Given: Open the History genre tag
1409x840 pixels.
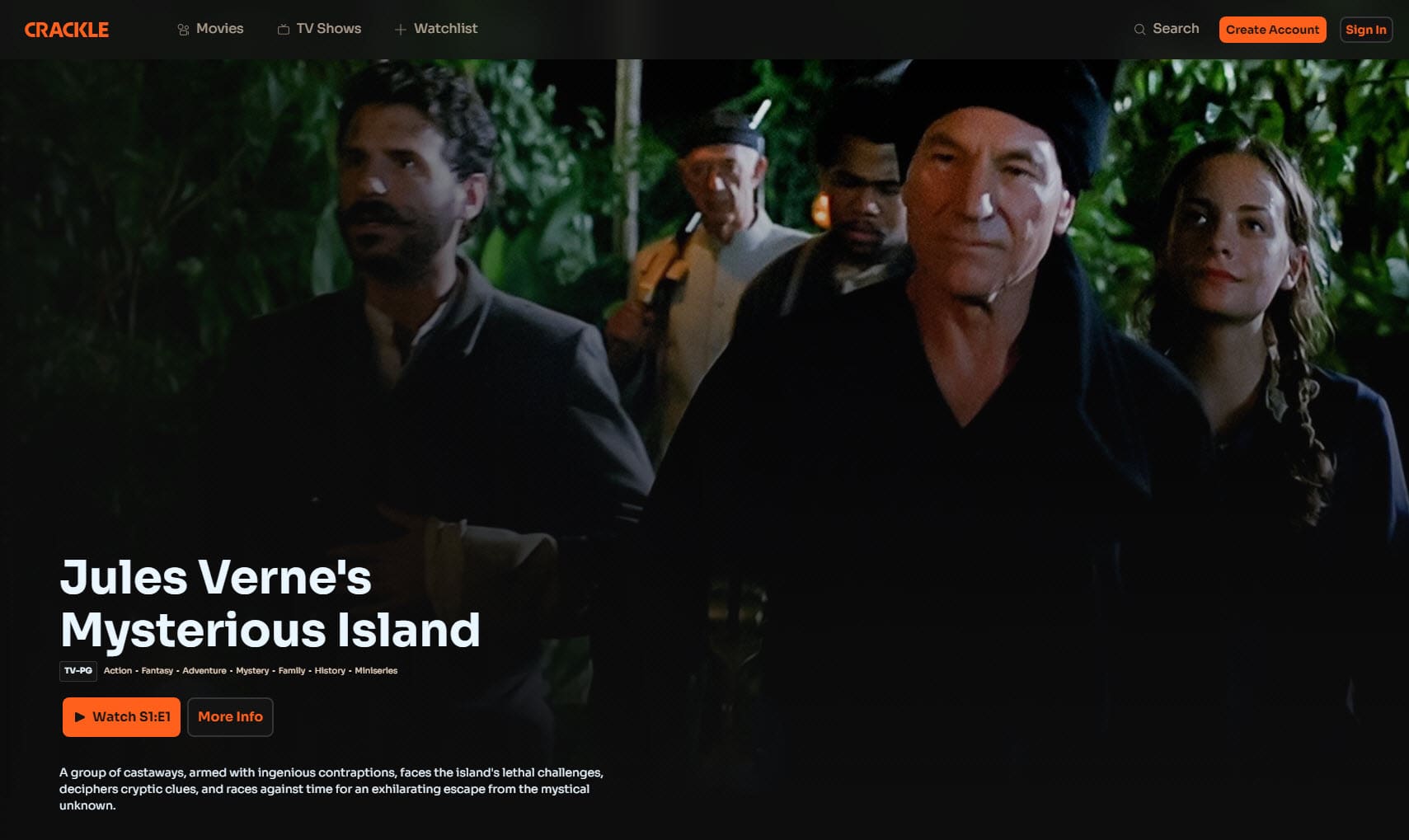Looking at the screenshot, I should pyautogui.click(x=330, y=671).
